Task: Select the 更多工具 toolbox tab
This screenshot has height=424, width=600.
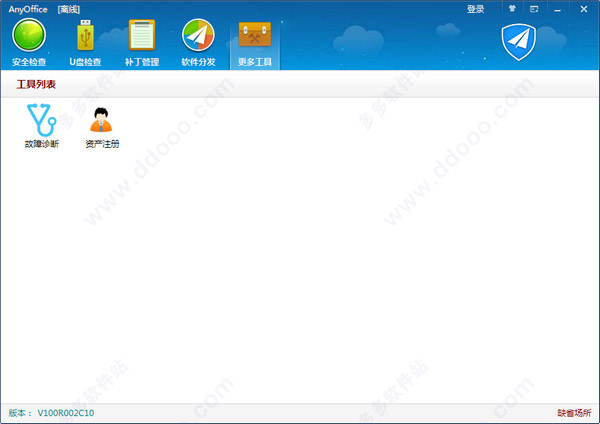Action: click(x=255, y=43)
